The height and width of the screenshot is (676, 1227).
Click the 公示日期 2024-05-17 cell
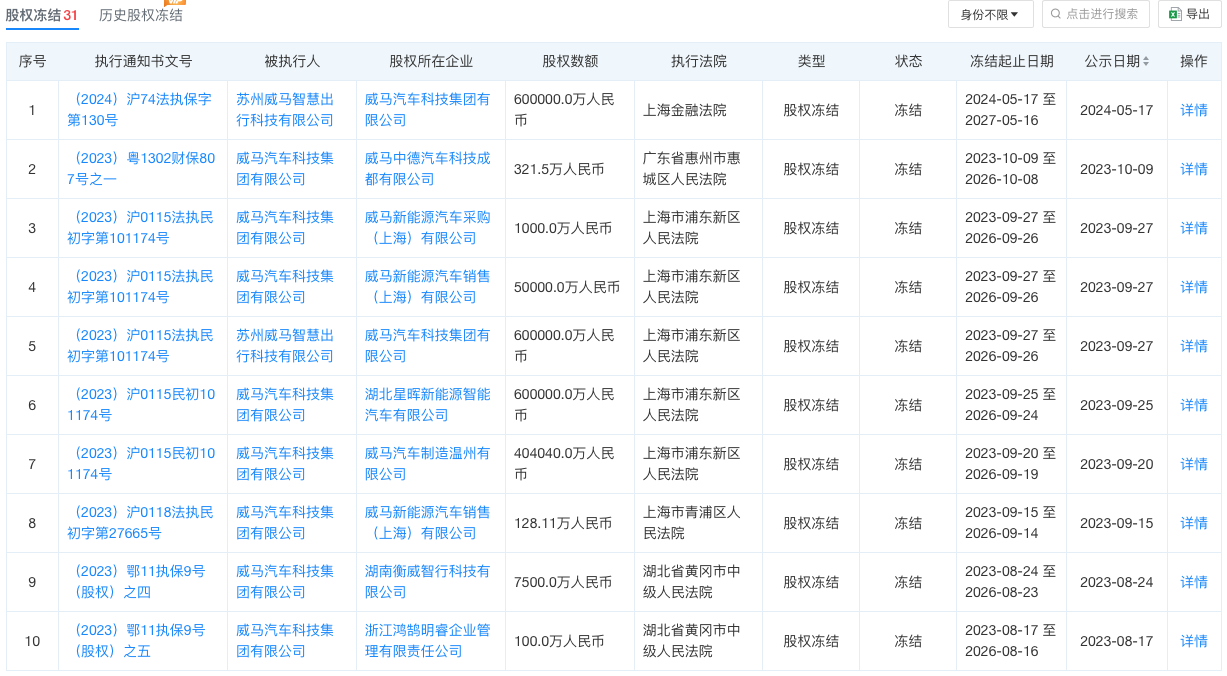[x=1116, y=110]
